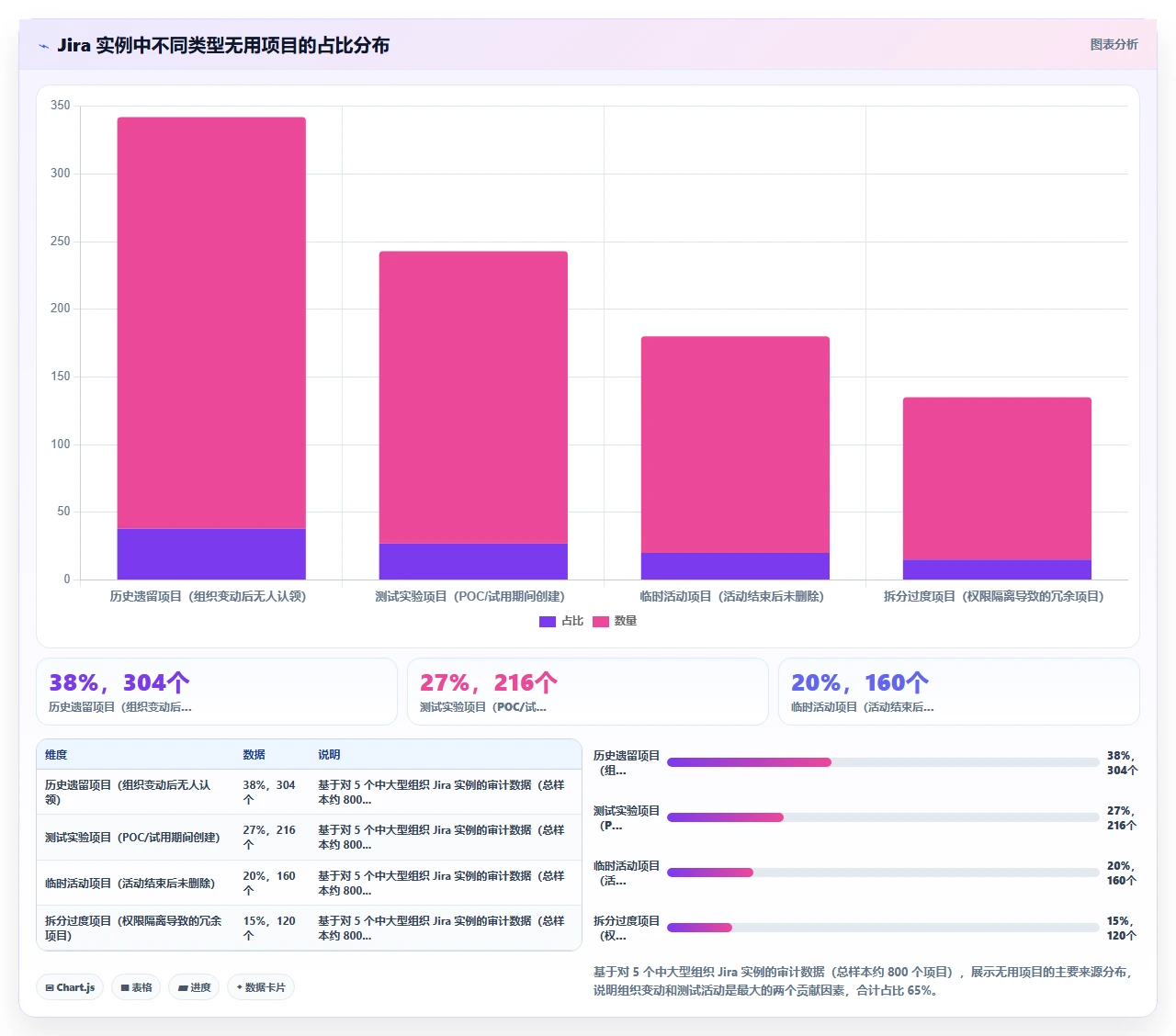Select the 数据卡片 tag chip
The image size is (1176, 1036).
coord(261,987)
